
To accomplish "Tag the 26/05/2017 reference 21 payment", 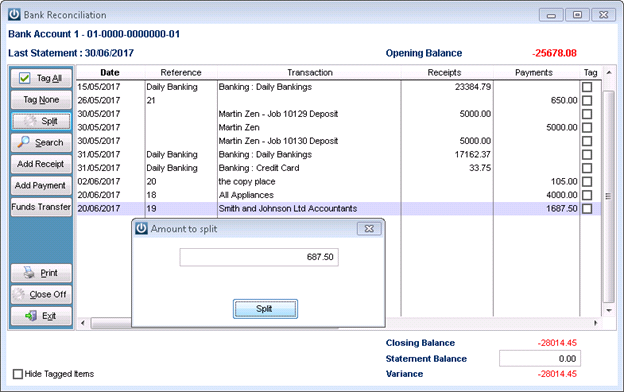I will pos(587,101).
